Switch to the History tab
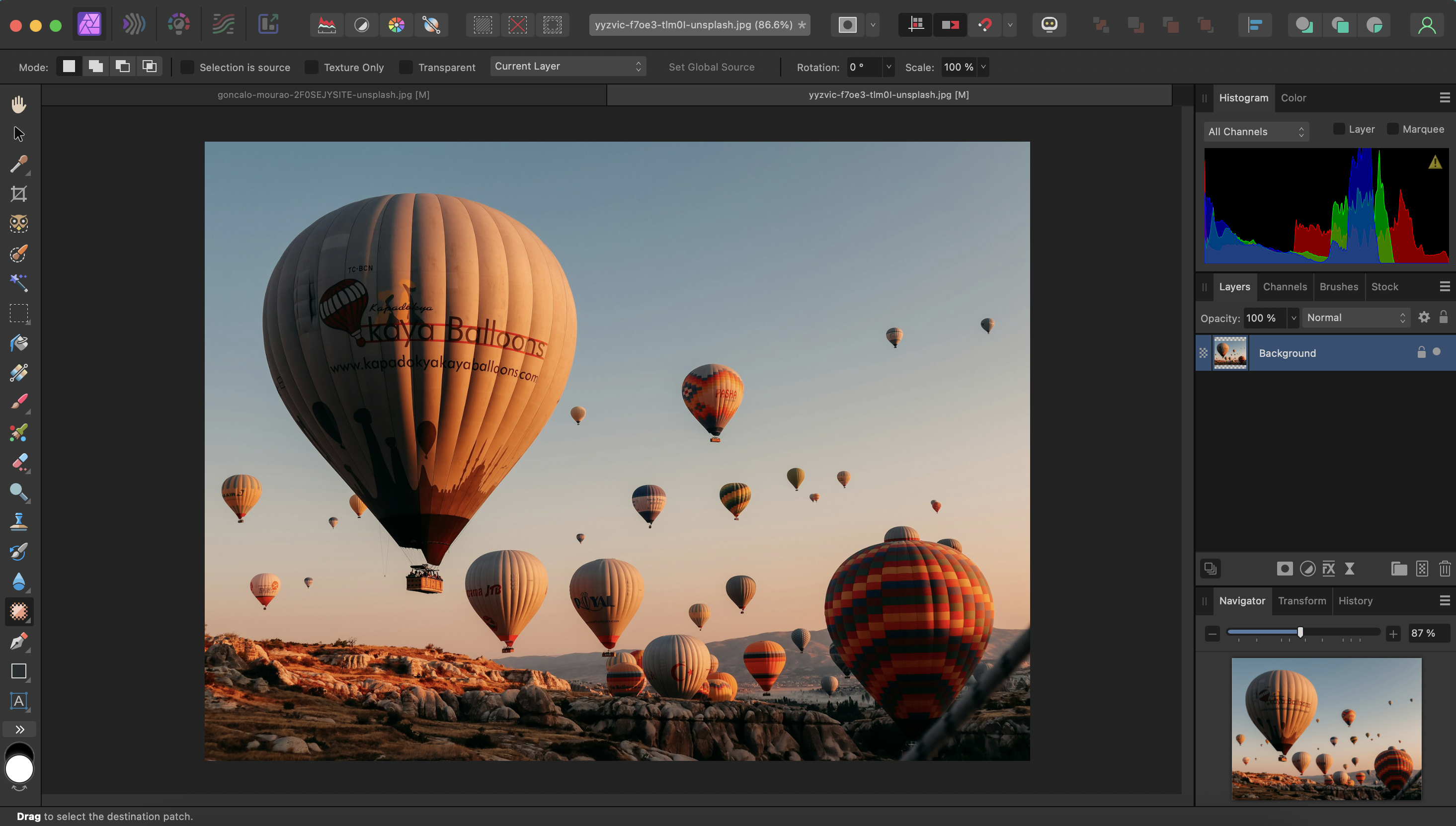 pos(1355,601)
